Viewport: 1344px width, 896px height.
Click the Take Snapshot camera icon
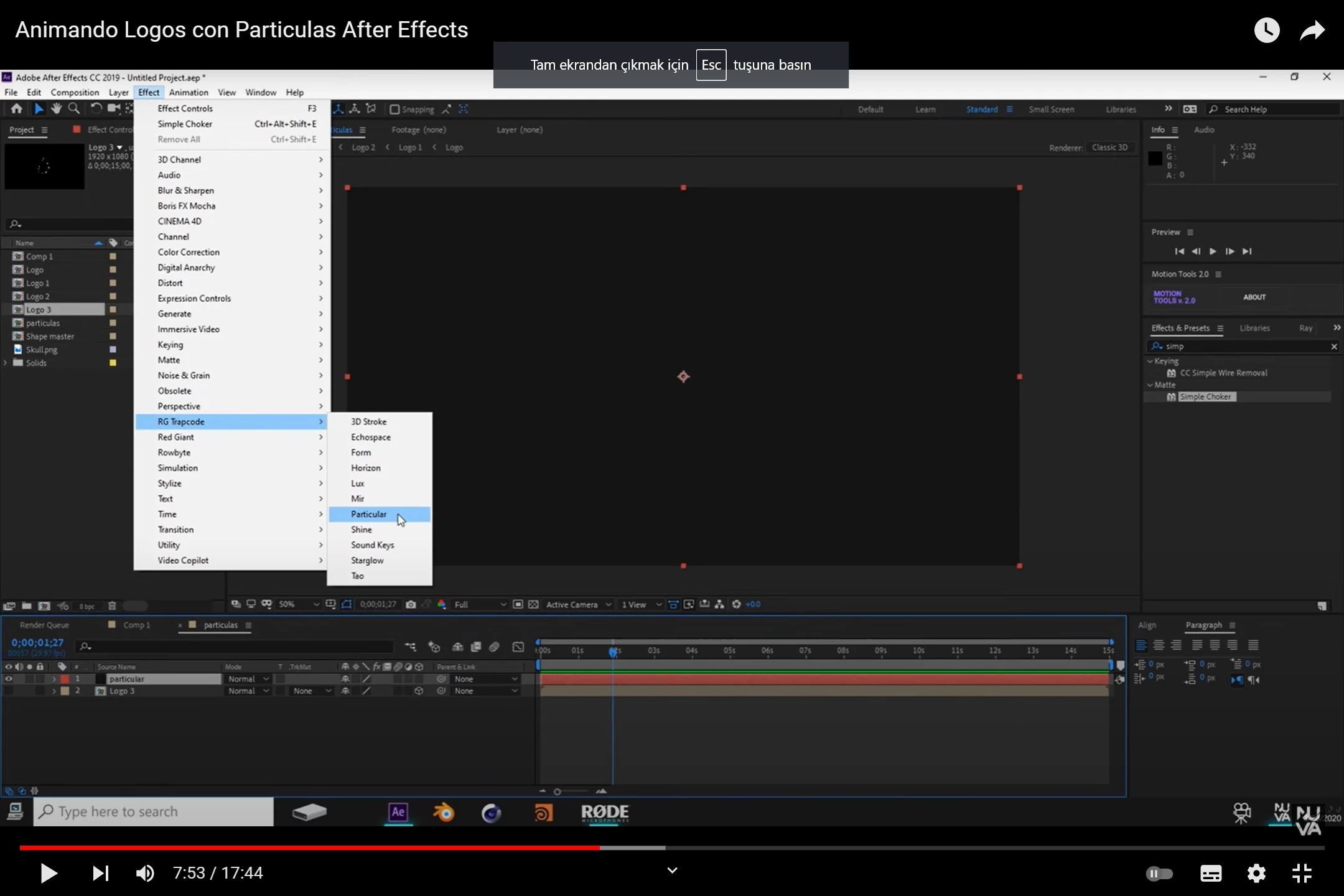click(x=411, y=604)
